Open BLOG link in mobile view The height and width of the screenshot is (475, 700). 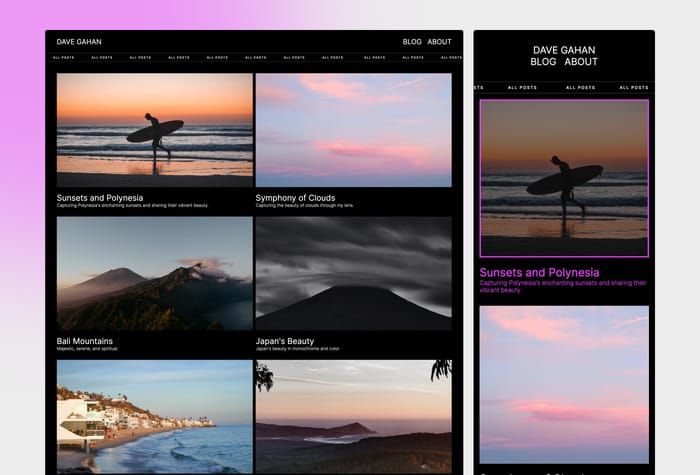tap(543, 62)
